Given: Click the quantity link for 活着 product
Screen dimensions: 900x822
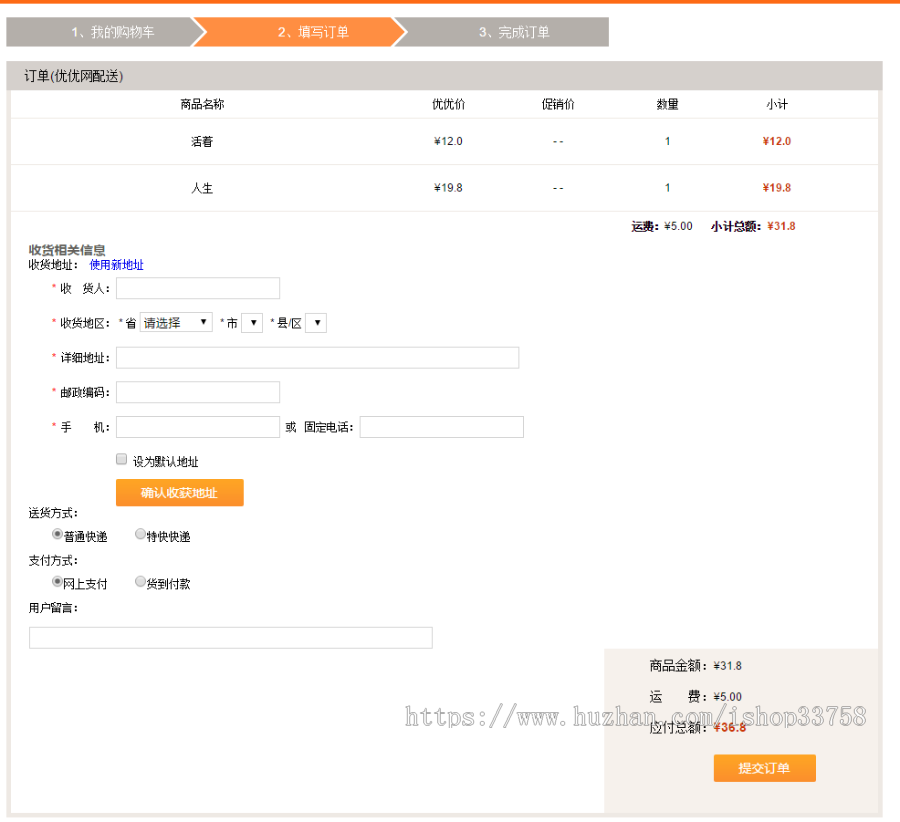Looking at the screenshot, I should tap(667, 141).
